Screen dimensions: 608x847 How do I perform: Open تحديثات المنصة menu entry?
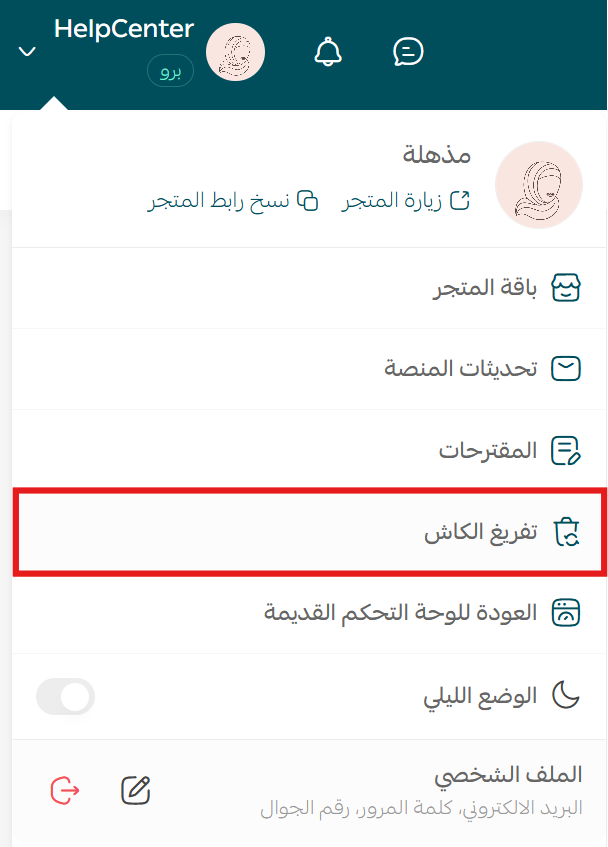coord(309,369)
